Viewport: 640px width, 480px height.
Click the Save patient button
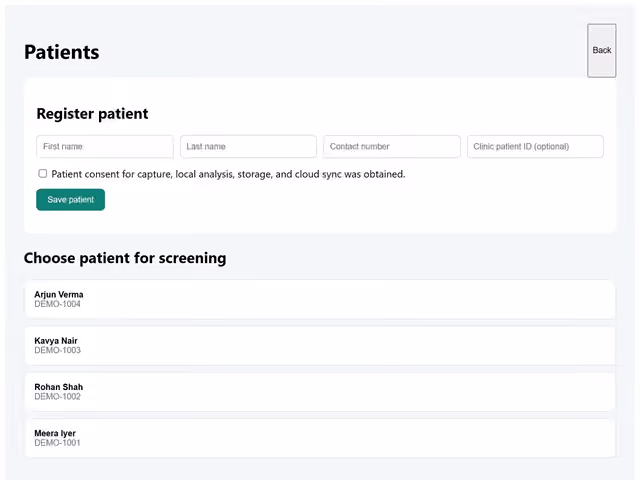(x=71, y=200)
